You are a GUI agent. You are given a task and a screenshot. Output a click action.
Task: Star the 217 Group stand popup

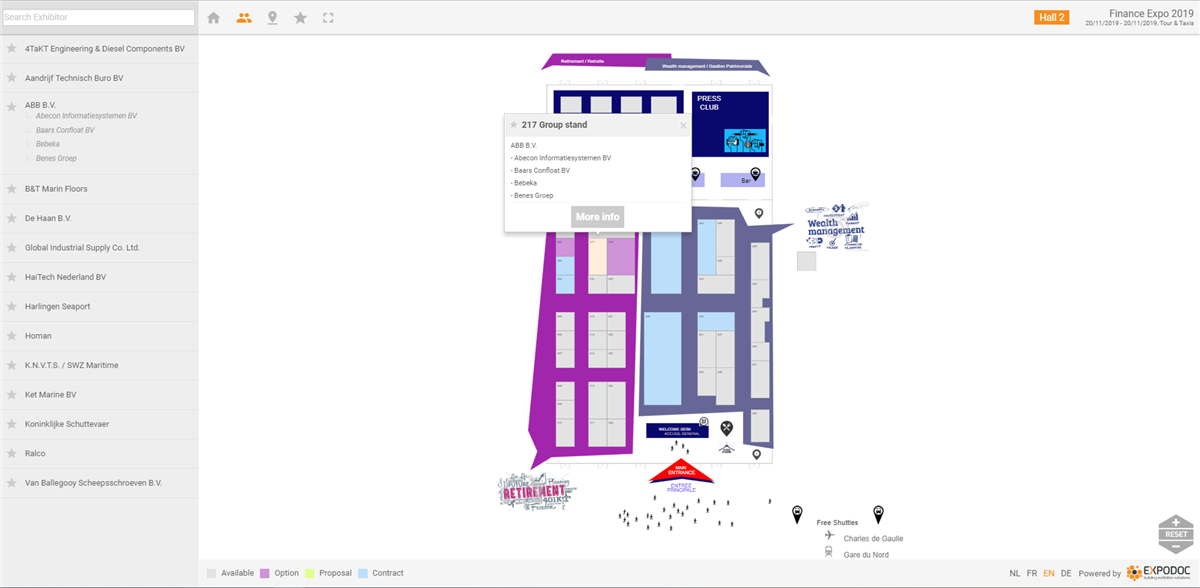click(x=514, y=125)
